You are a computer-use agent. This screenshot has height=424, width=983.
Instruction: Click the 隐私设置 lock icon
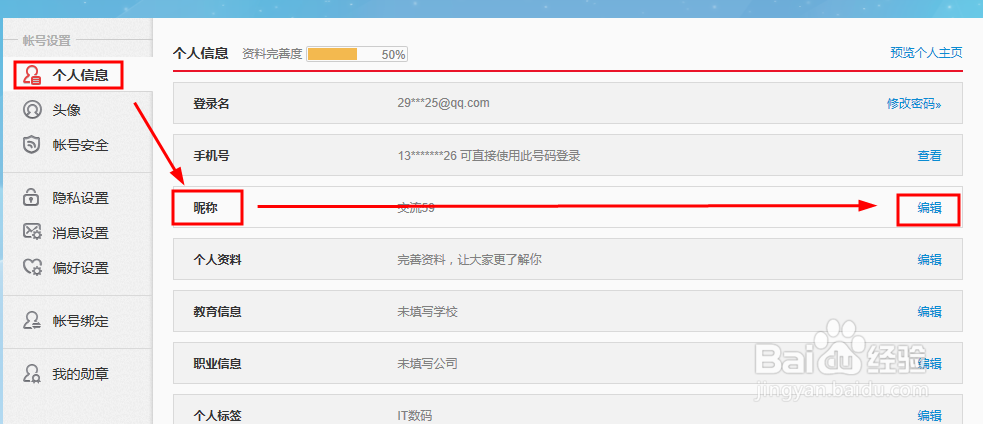pyautogui.click(x=31, y=198)
